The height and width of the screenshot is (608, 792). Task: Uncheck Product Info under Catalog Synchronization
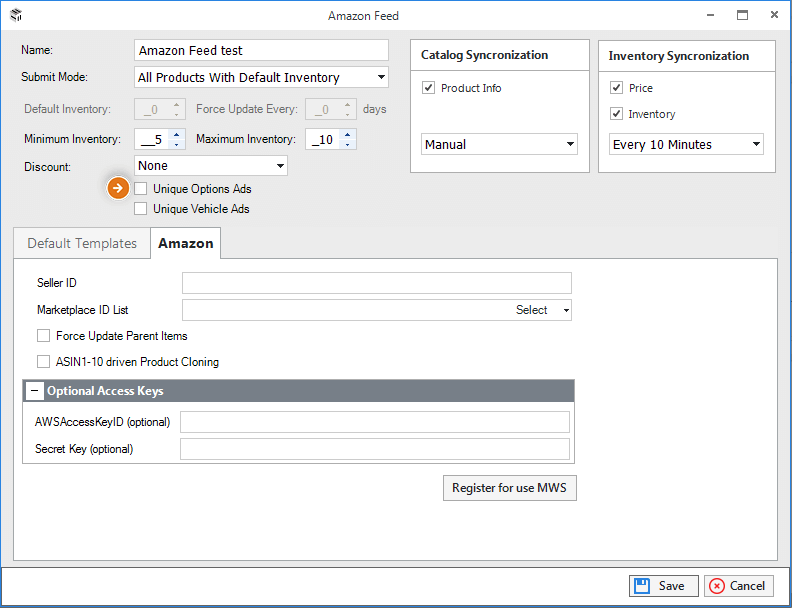coord(428,88)
